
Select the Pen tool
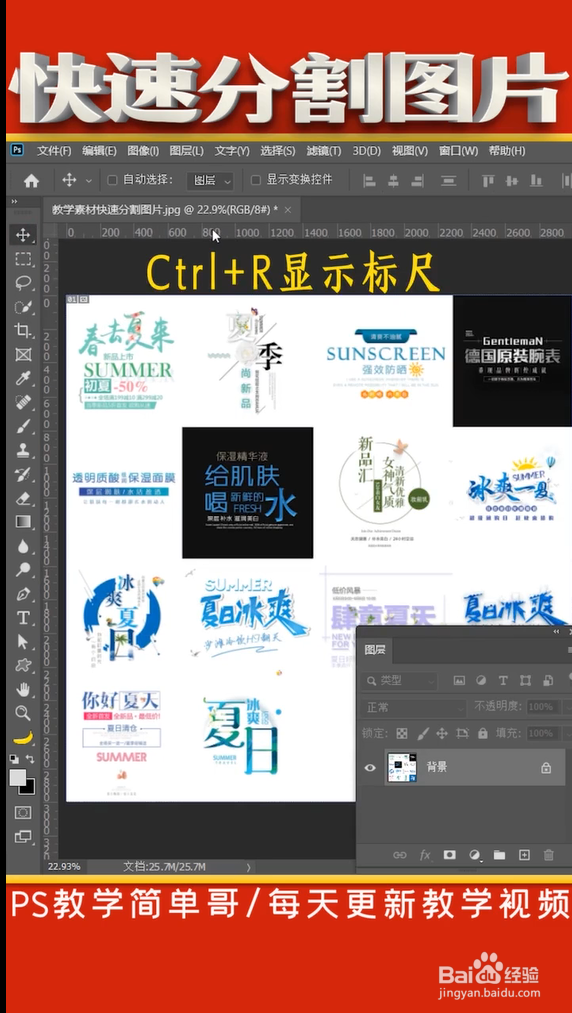[x=23, y=594]
